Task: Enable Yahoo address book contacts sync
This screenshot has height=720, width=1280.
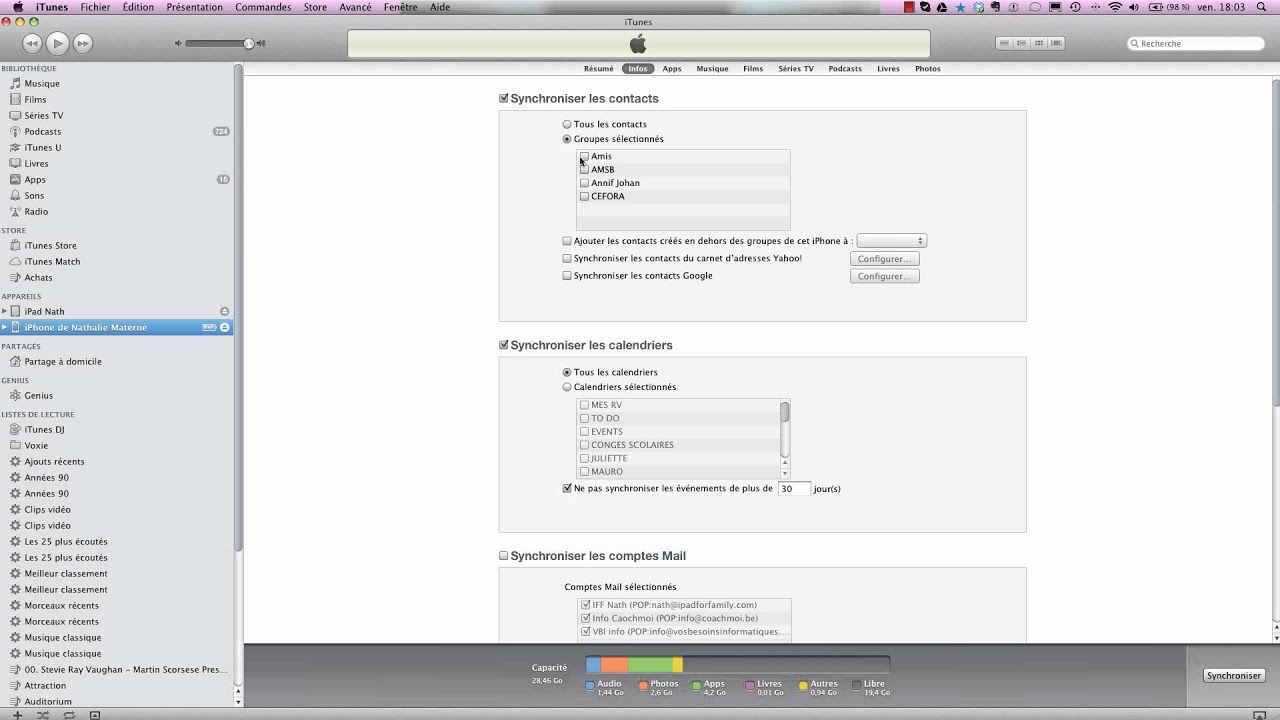Action: 567,258
